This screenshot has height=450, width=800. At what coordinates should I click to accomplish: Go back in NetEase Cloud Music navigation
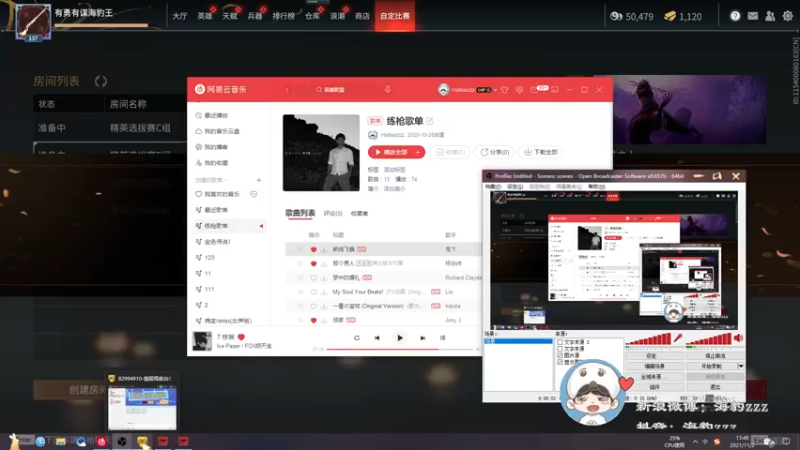point(287,89)
